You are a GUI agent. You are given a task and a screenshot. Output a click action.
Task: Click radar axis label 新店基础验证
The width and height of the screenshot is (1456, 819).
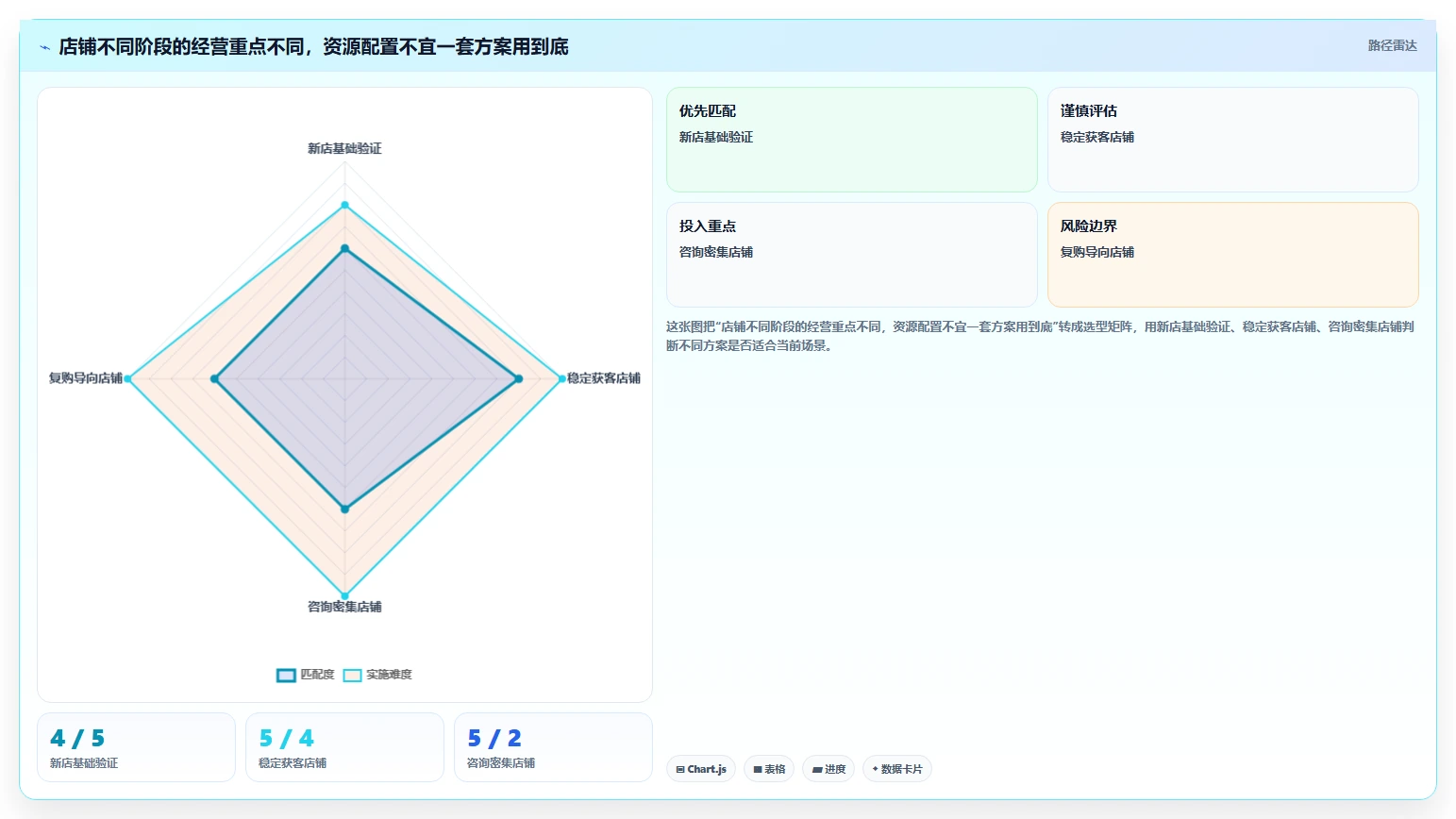[344, 148]
